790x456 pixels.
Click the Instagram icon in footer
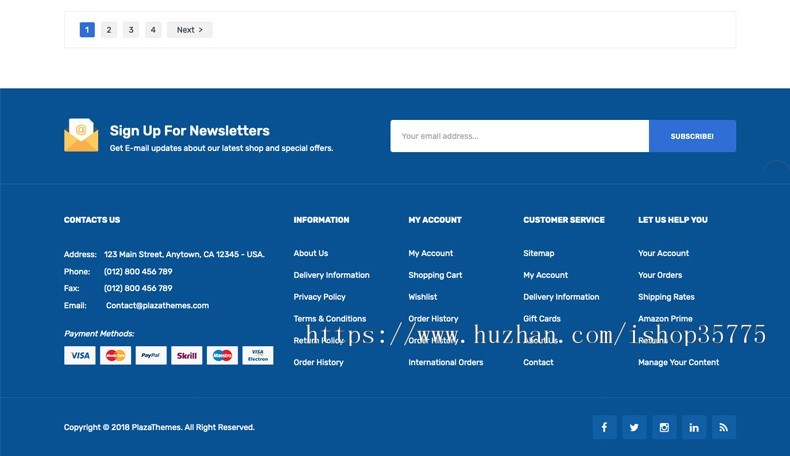tap(664, 427)
